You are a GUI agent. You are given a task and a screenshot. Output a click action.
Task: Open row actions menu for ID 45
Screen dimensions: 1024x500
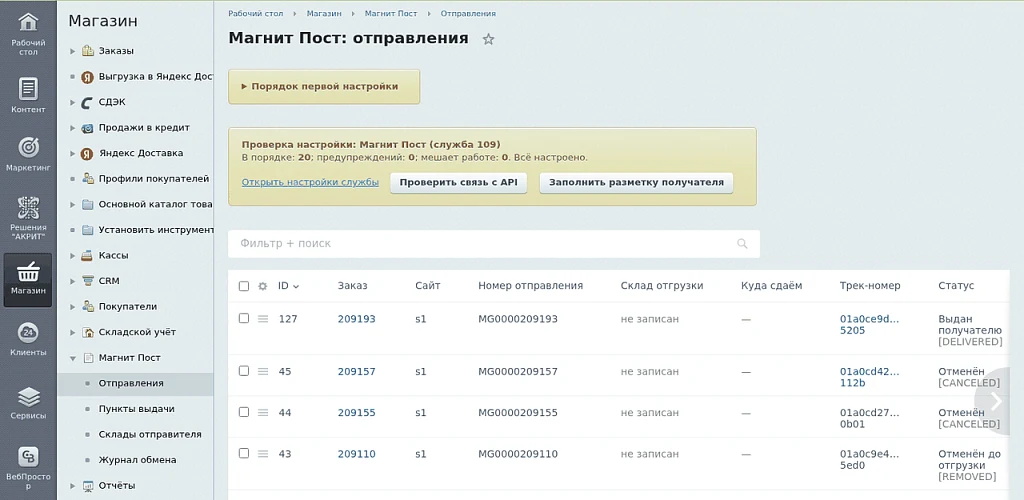[263, 371]
